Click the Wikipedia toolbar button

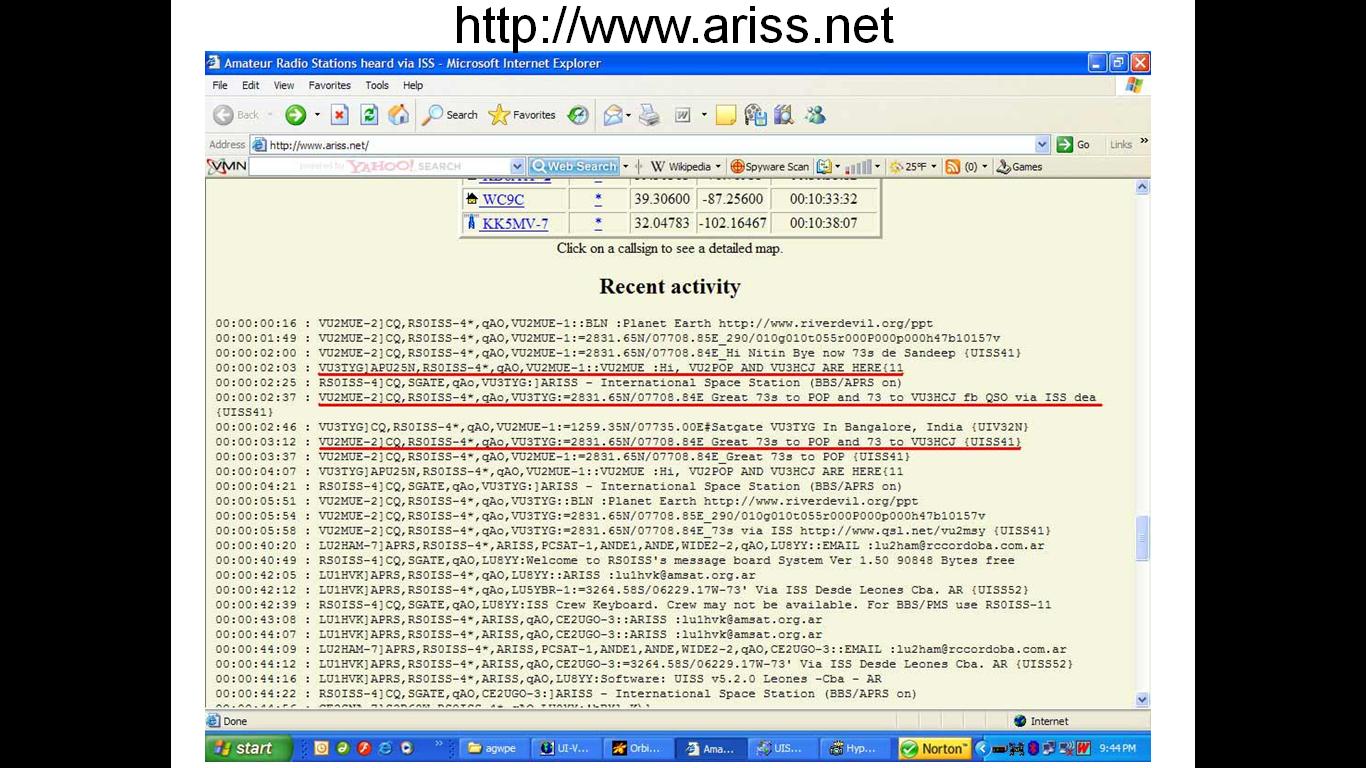(680, 167)
